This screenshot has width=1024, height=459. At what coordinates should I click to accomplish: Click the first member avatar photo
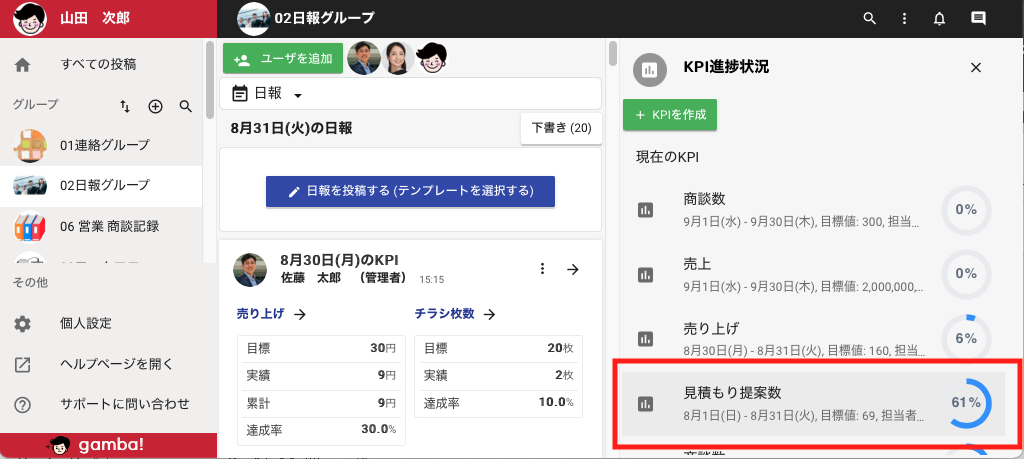(x=364, y=58)
